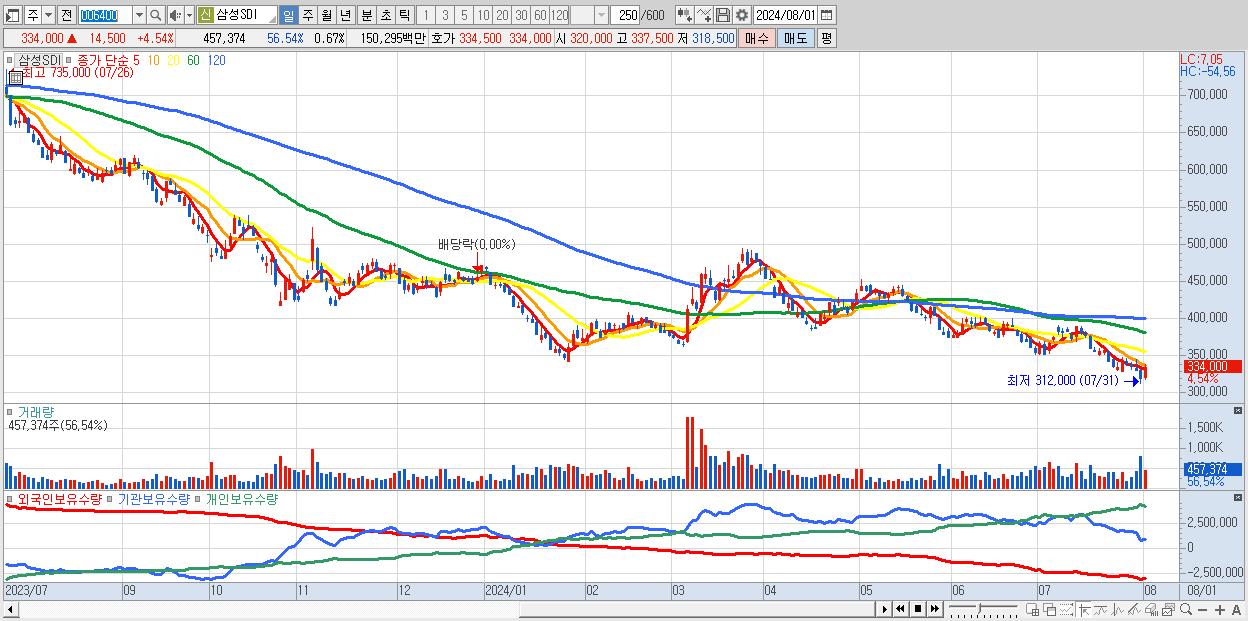Toggle the 주 button at the toolbar's left end
Image resolution: width=1248 pixels, height=621 pixels.
coord(33,16)
